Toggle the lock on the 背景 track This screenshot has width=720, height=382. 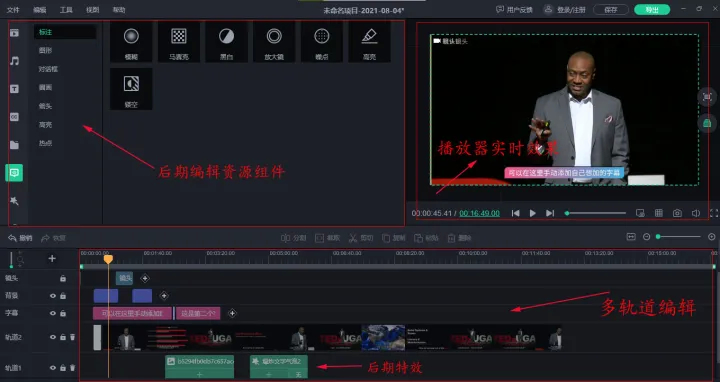click(x=63, y=296)
